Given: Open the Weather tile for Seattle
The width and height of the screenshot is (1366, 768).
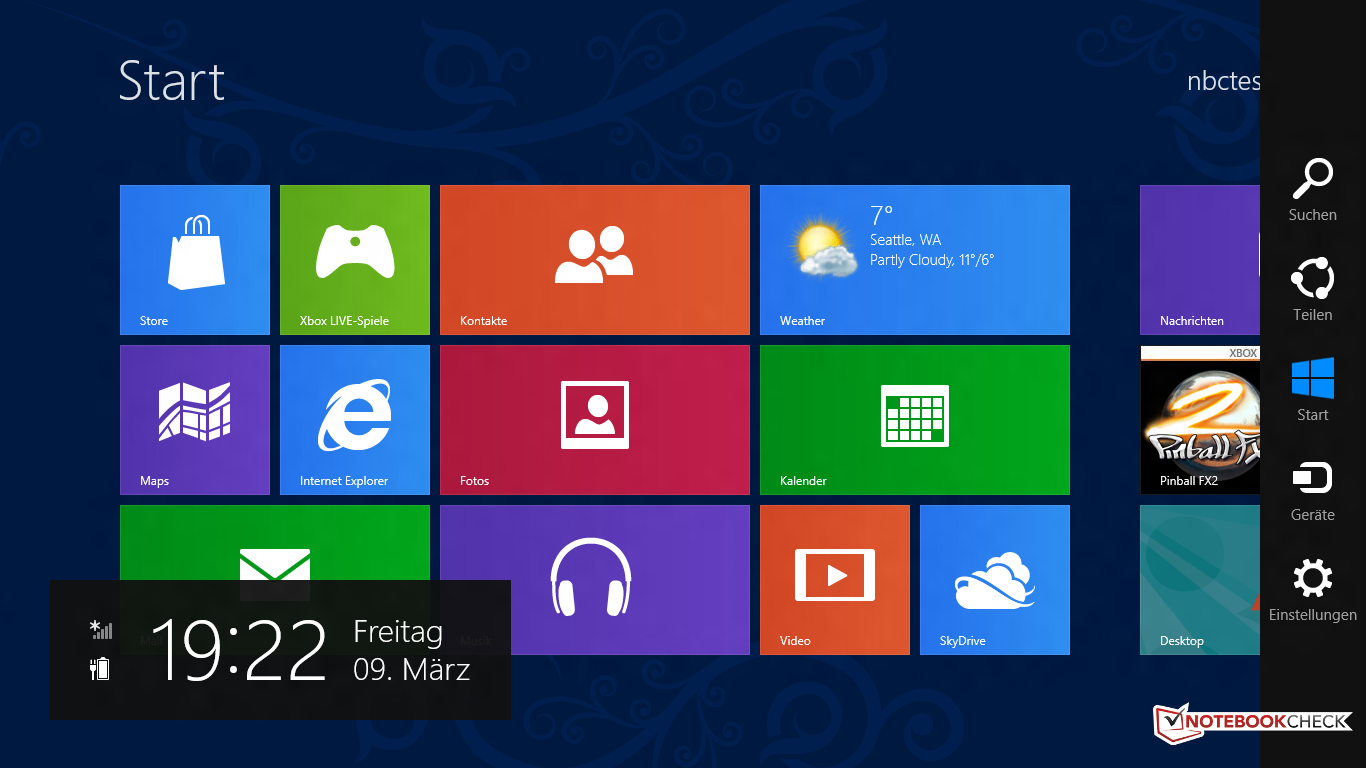Looking at the screenshot, I should pyautogui.click(x=915, y=260).
